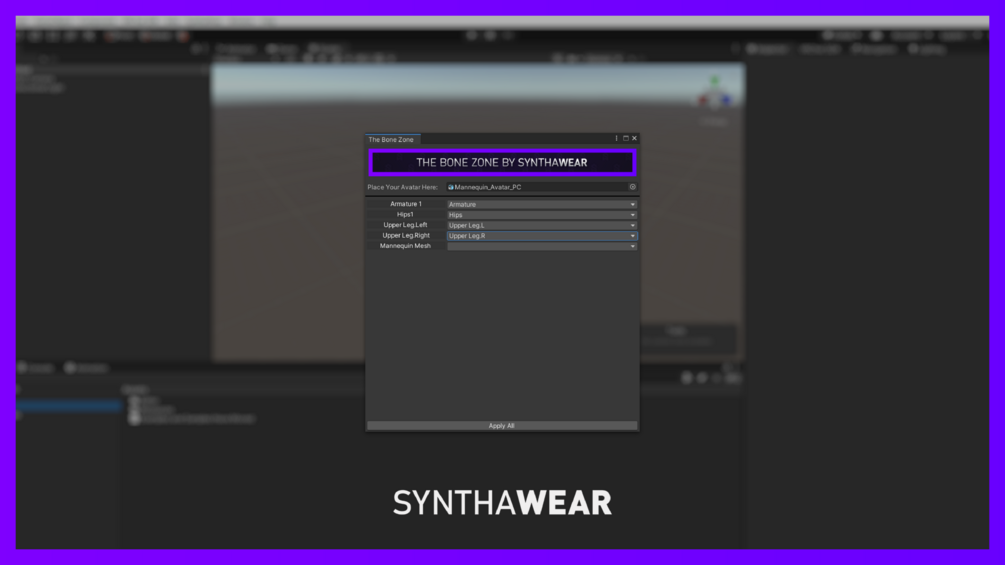The width and height of the screenshot is (1005, 565).
Task: Expand the Upper Leg.Left dropdown
Action: point(542,225)
